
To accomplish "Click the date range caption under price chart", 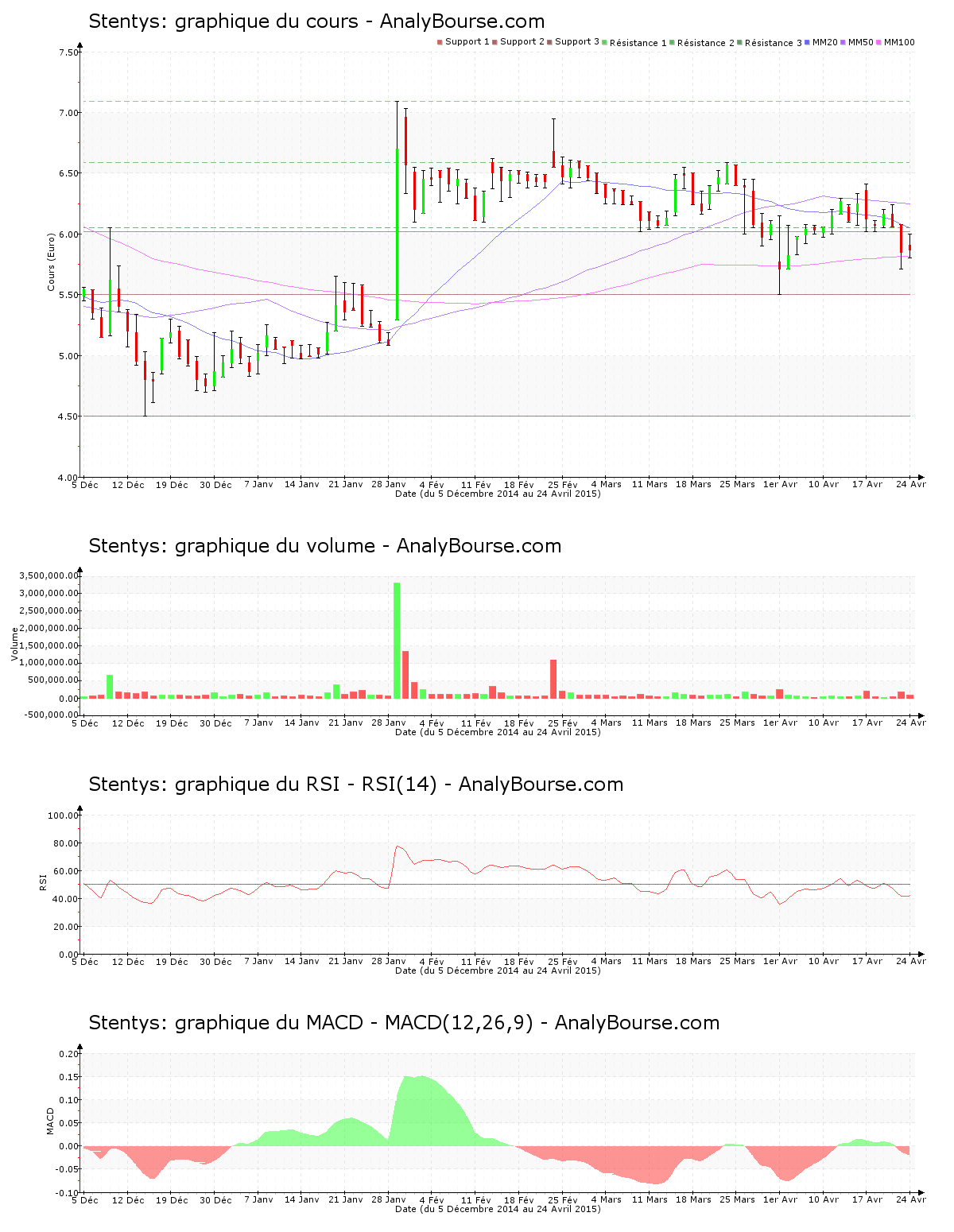I will coord(498,494).
